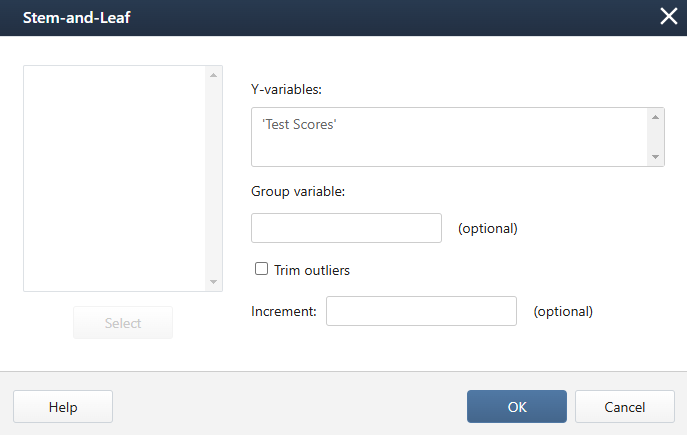687x435 pixels.
Task: Focus the Group variable field
Action: [346, 228]
